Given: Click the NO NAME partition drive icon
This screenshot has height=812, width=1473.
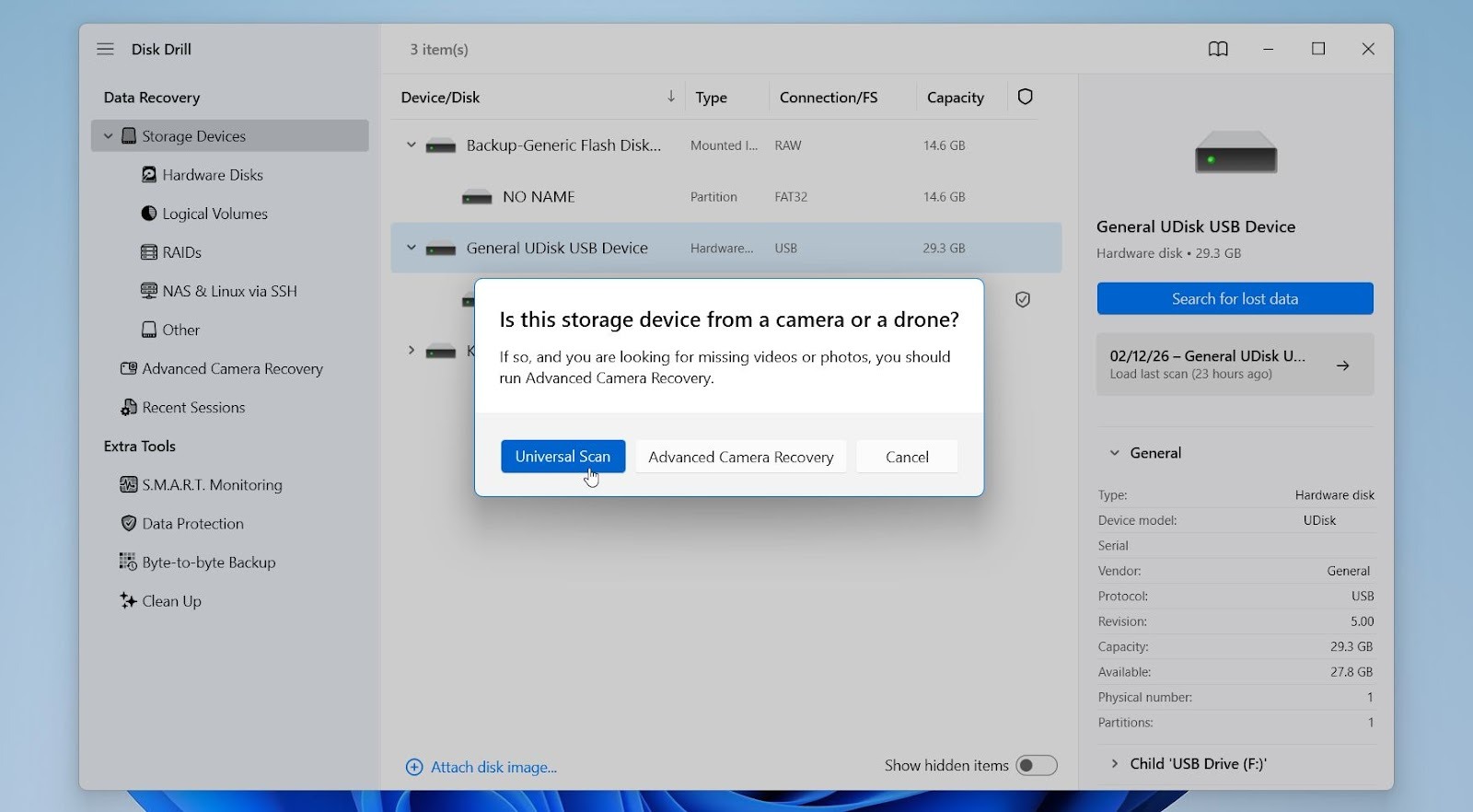Looking at the screenshot, I should [477, 197].
